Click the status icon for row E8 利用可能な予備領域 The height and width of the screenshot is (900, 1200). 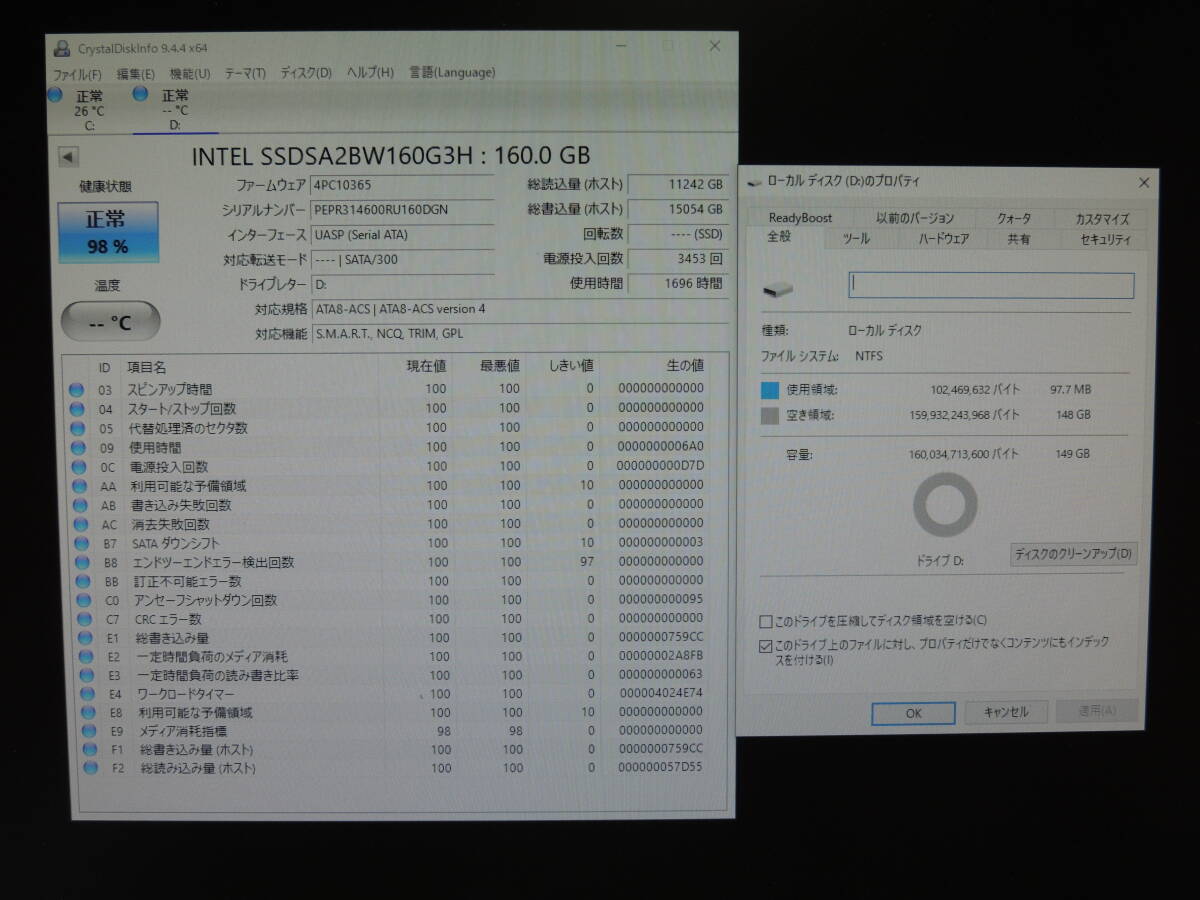click(89, 712)
